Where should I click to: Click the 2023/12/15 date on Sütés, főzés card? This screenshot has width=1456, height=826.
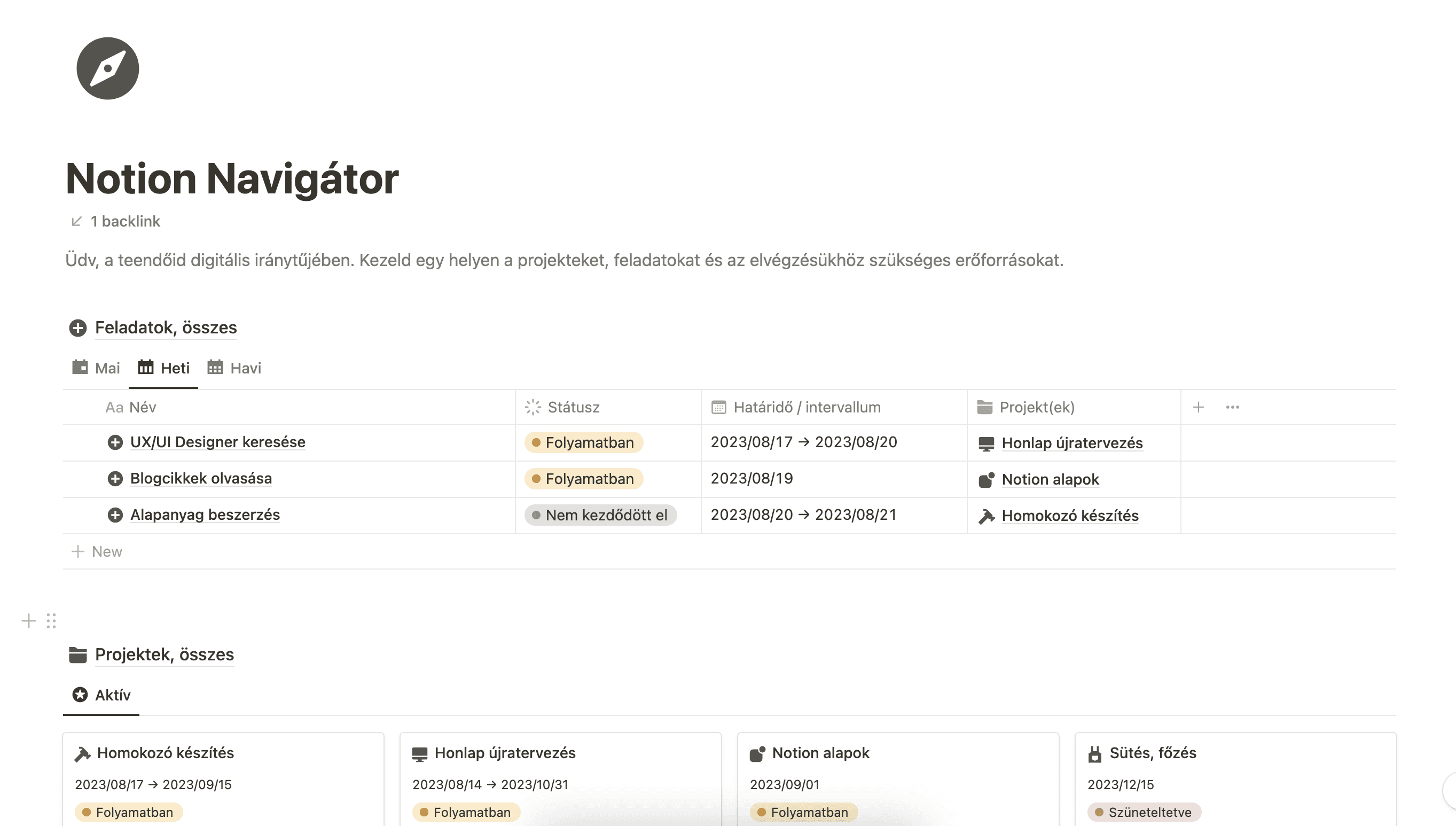pos(1121,784)
